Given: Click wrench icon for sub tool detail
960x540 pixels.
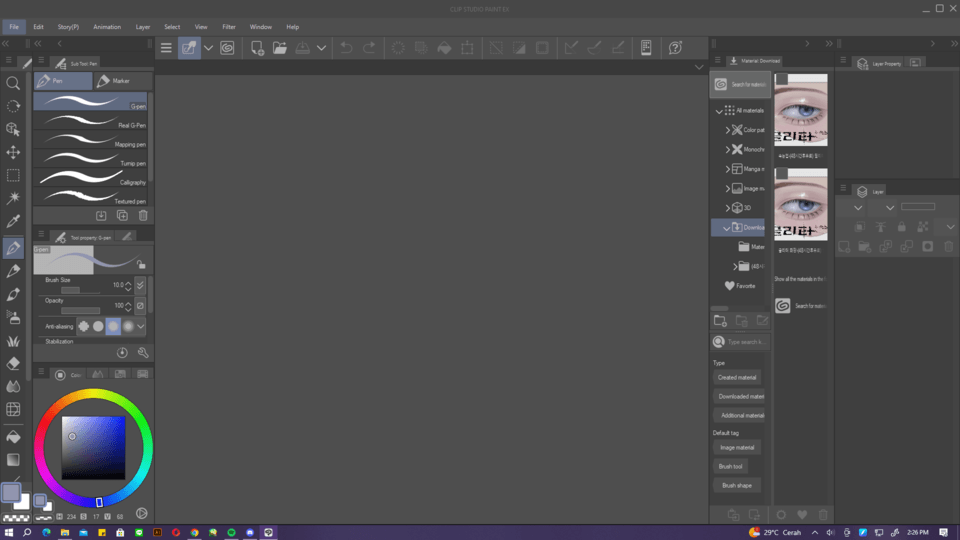Looking at the screenshot, I should click(143, 353).
